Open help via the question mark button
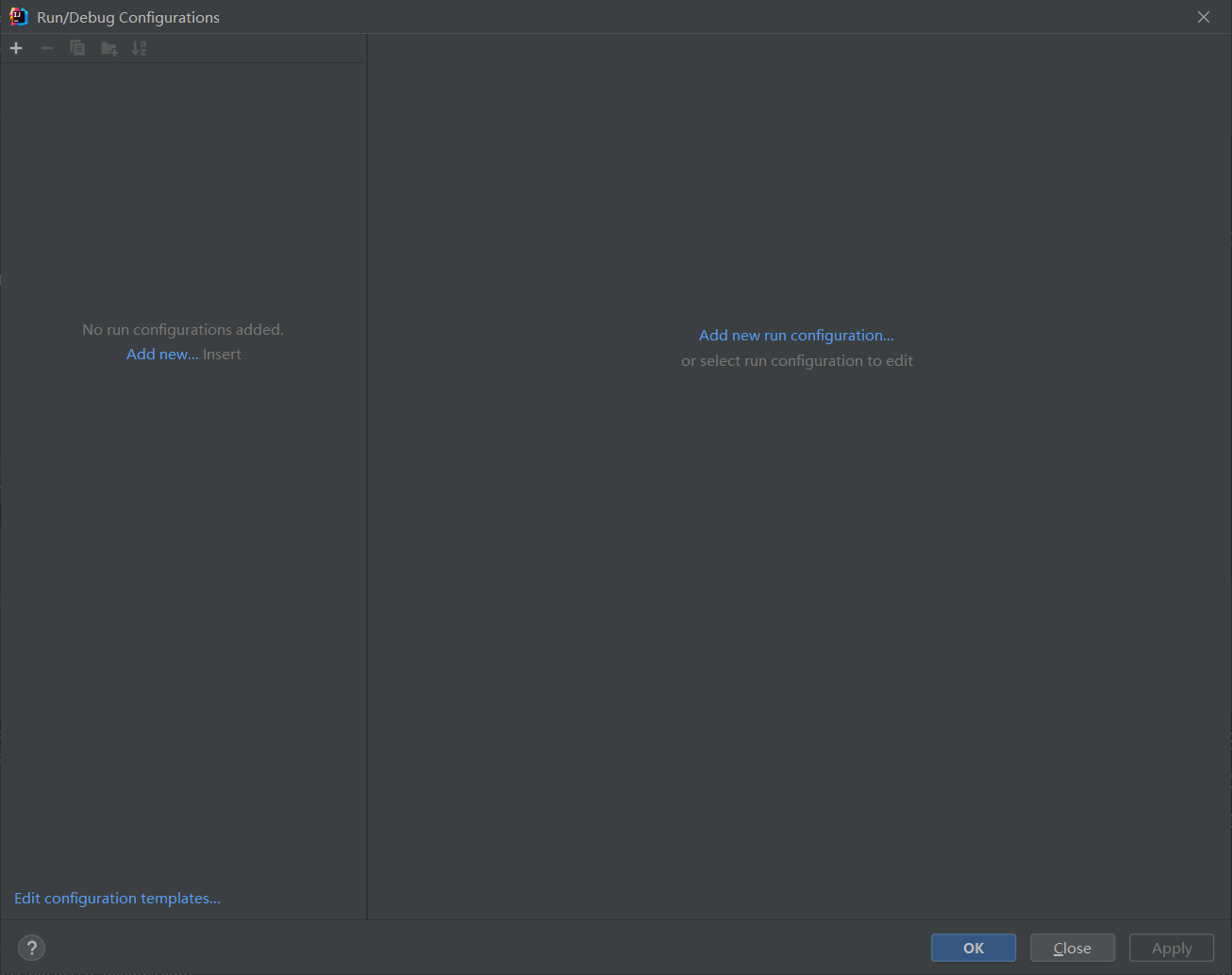Image resolution: width=1232 pixels, height=975 pixels. click(x=31, y=948)
